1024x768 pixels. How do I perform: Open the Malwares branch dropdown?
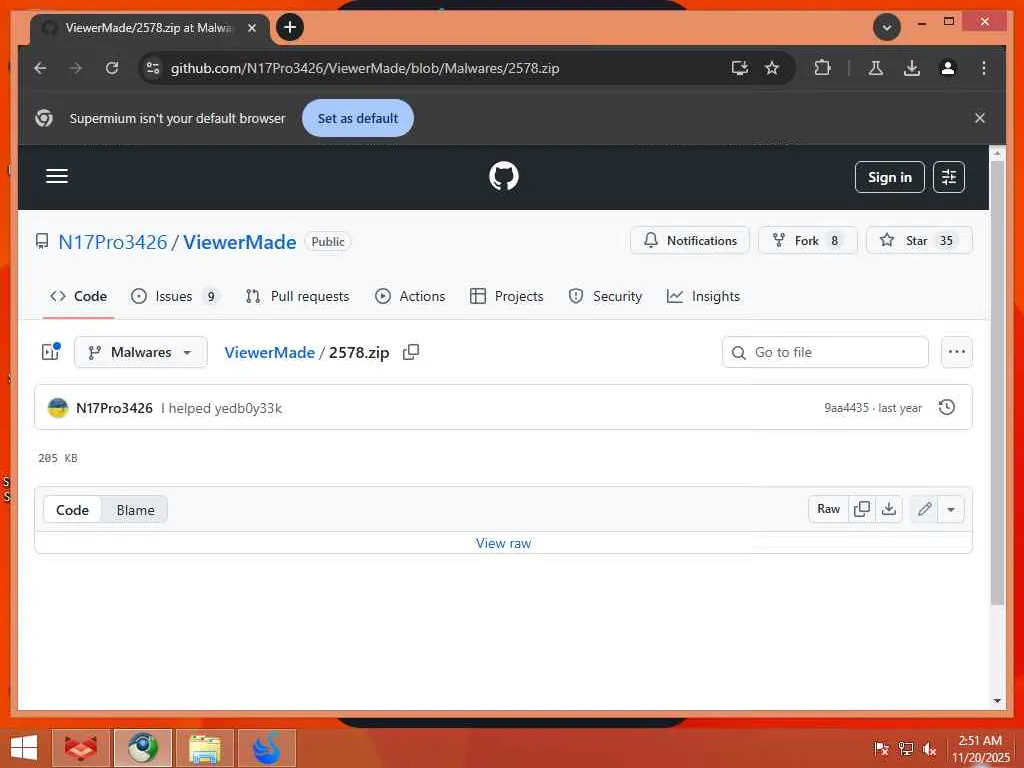point(141,352)
